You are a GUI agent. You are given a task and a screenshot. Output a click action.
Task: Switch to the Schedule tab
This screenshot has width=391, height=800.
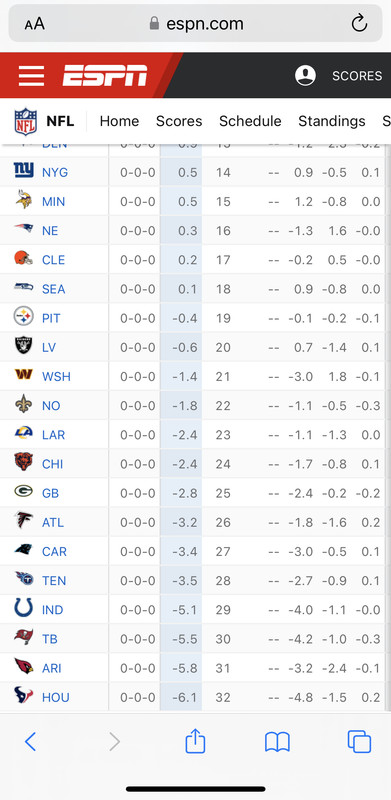pos(250,121)
